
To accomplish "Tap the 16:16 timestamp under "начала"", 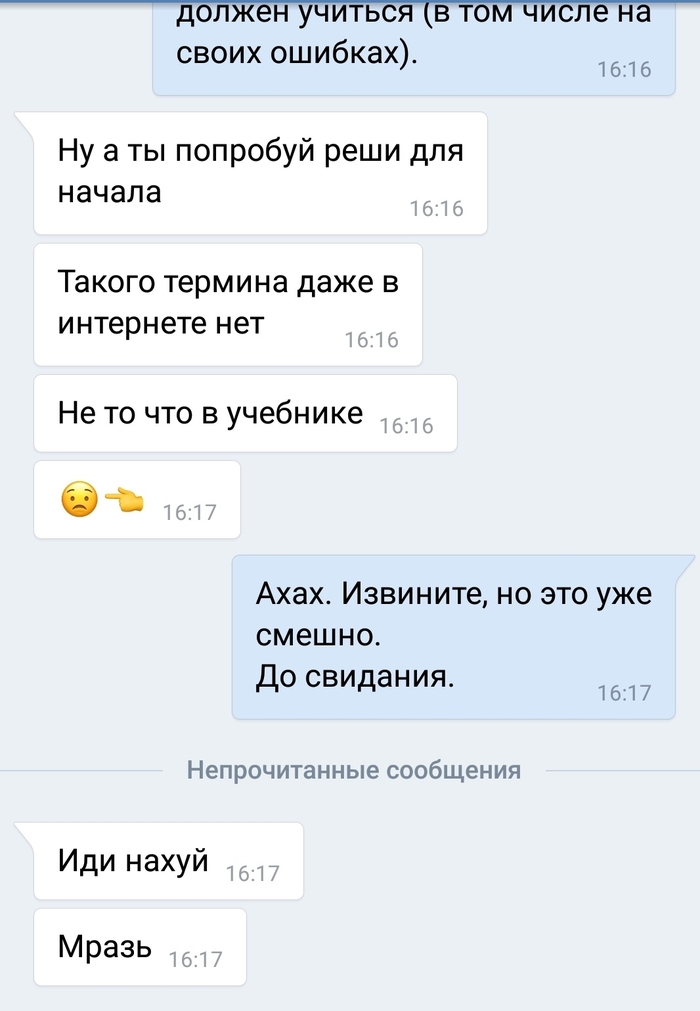I will tap(436, 208).
